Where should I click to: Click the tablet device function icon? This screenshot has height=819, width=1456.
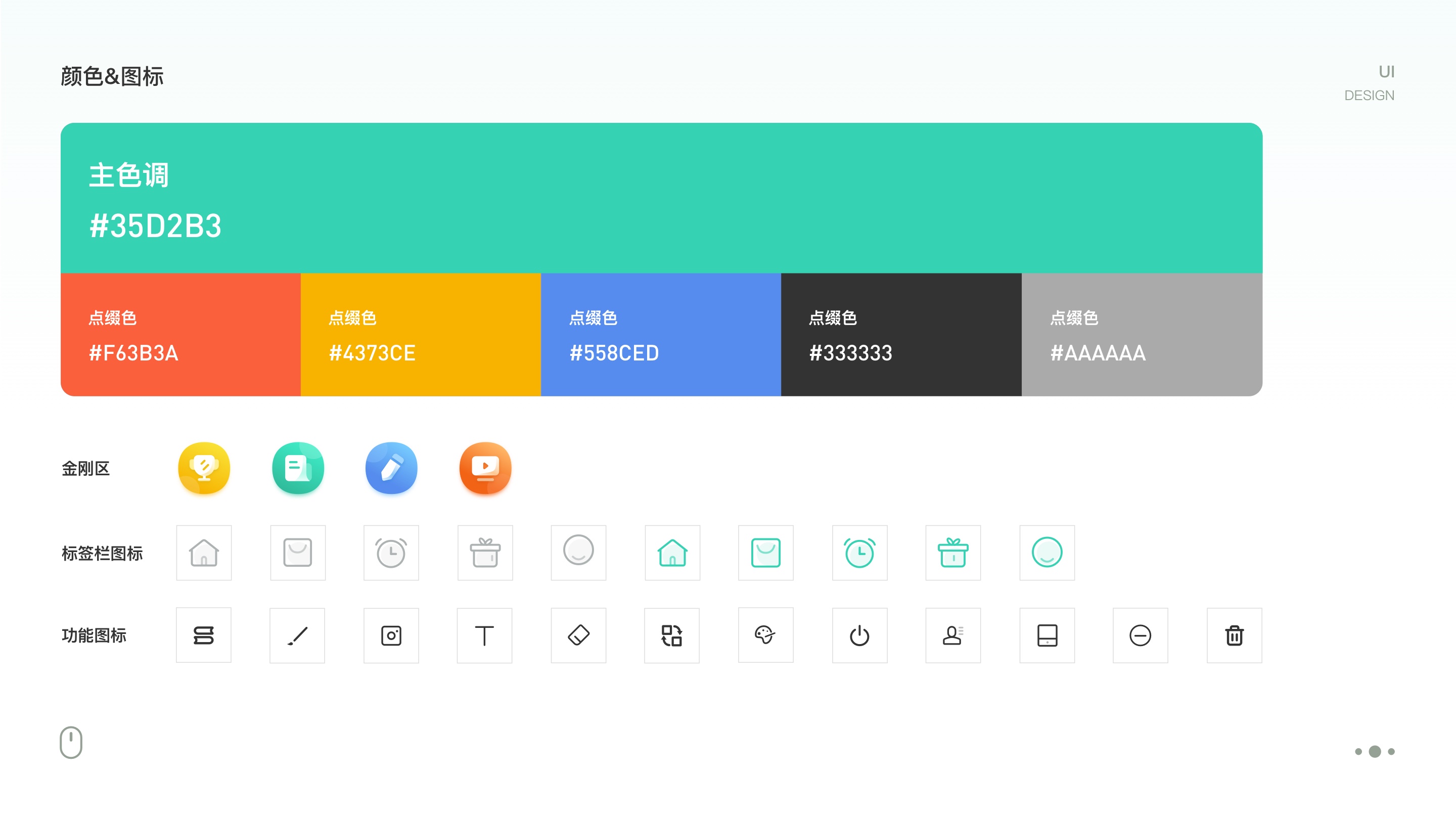coord(1047,635)
